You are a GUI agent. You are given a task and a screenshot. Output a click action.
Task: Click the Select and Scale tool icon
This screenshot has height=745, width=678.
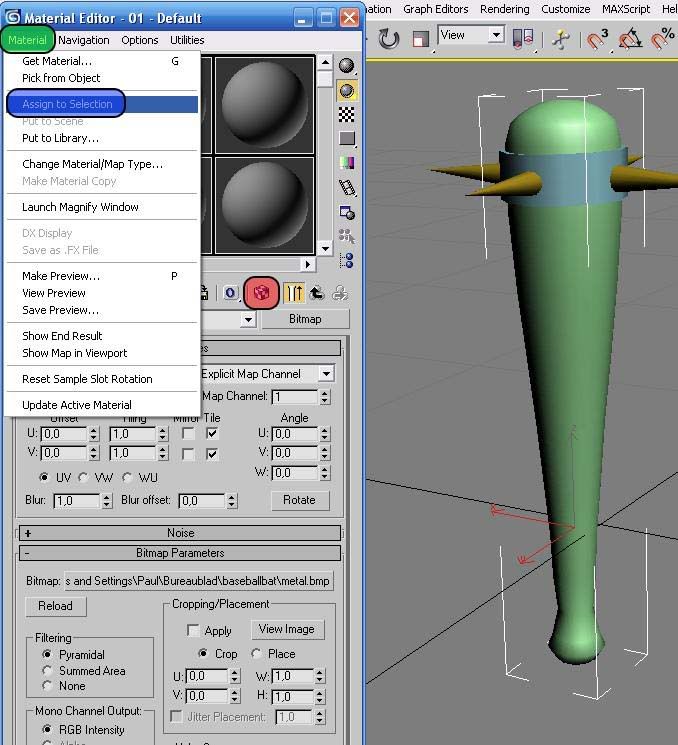[x=420, y=39]
